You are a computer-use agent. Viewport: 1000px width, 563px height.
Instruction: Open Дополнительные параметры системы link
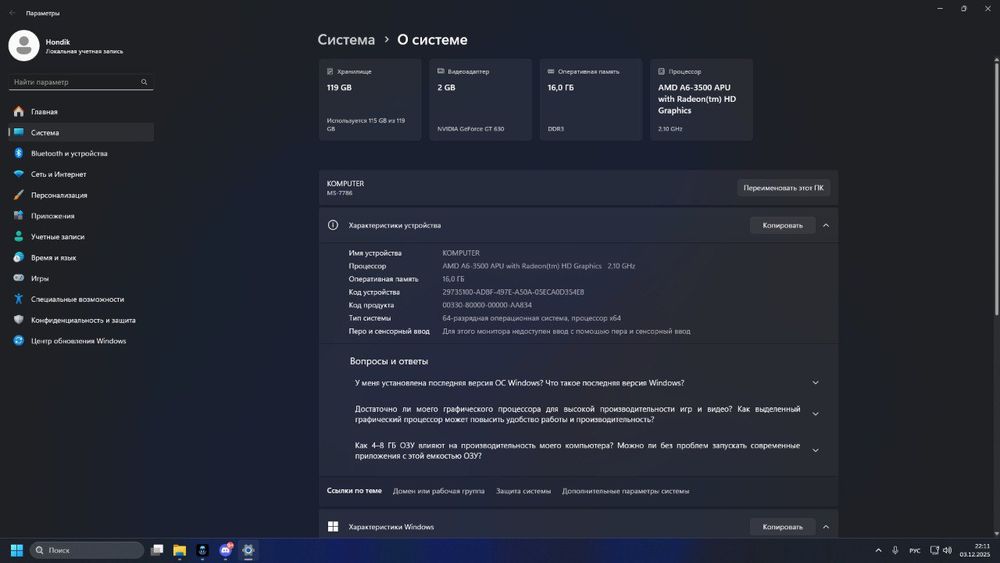point(626,491)
